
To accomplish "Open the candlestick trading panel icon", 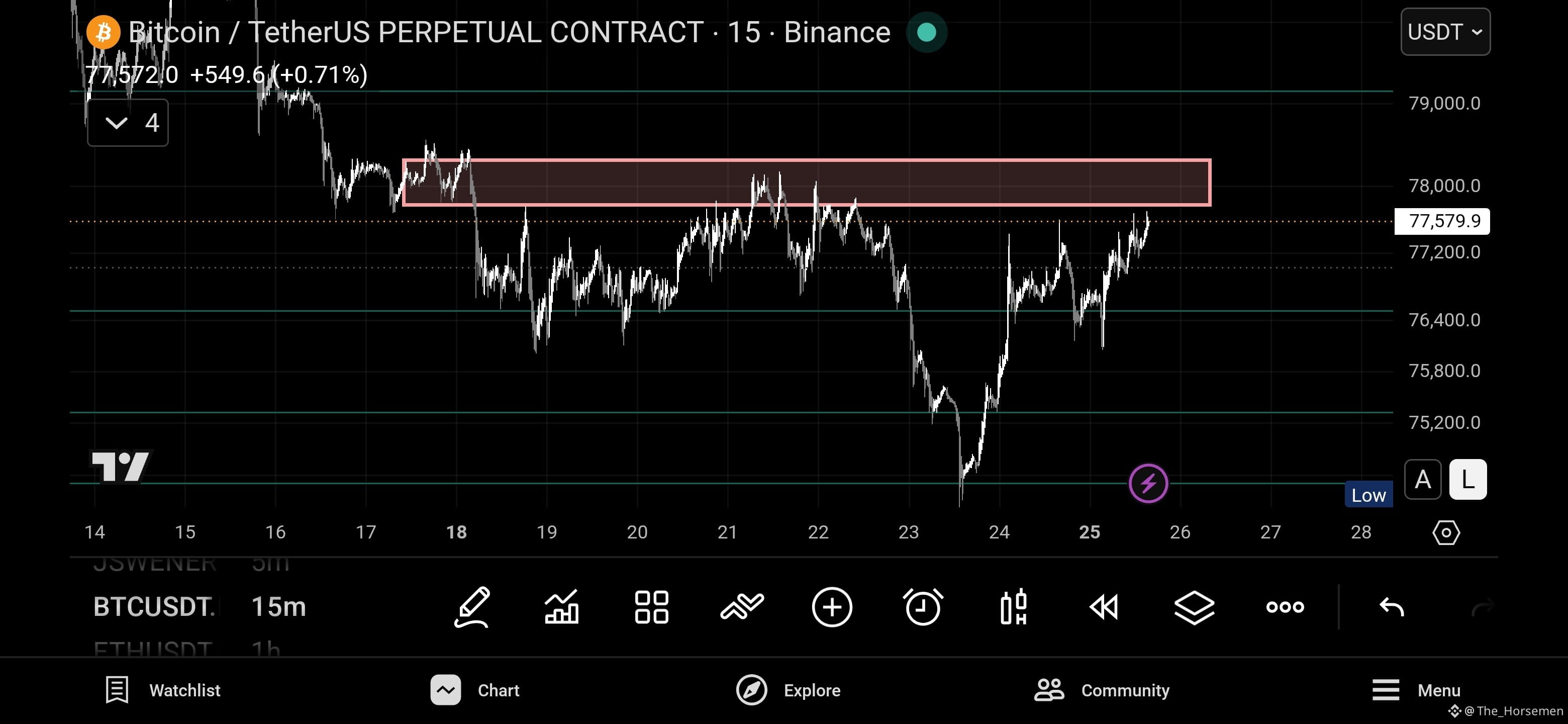I will (1014, 607).
